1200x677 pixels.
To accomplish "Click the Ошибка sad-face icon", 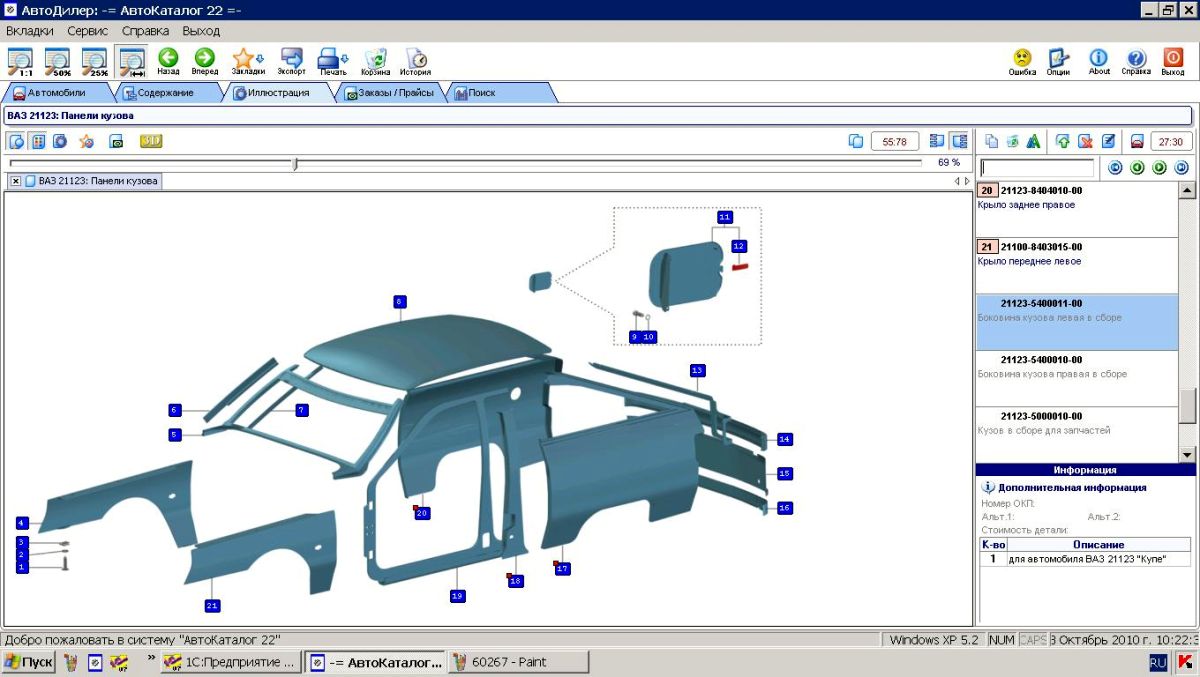I will click(x=1022, y=62).
